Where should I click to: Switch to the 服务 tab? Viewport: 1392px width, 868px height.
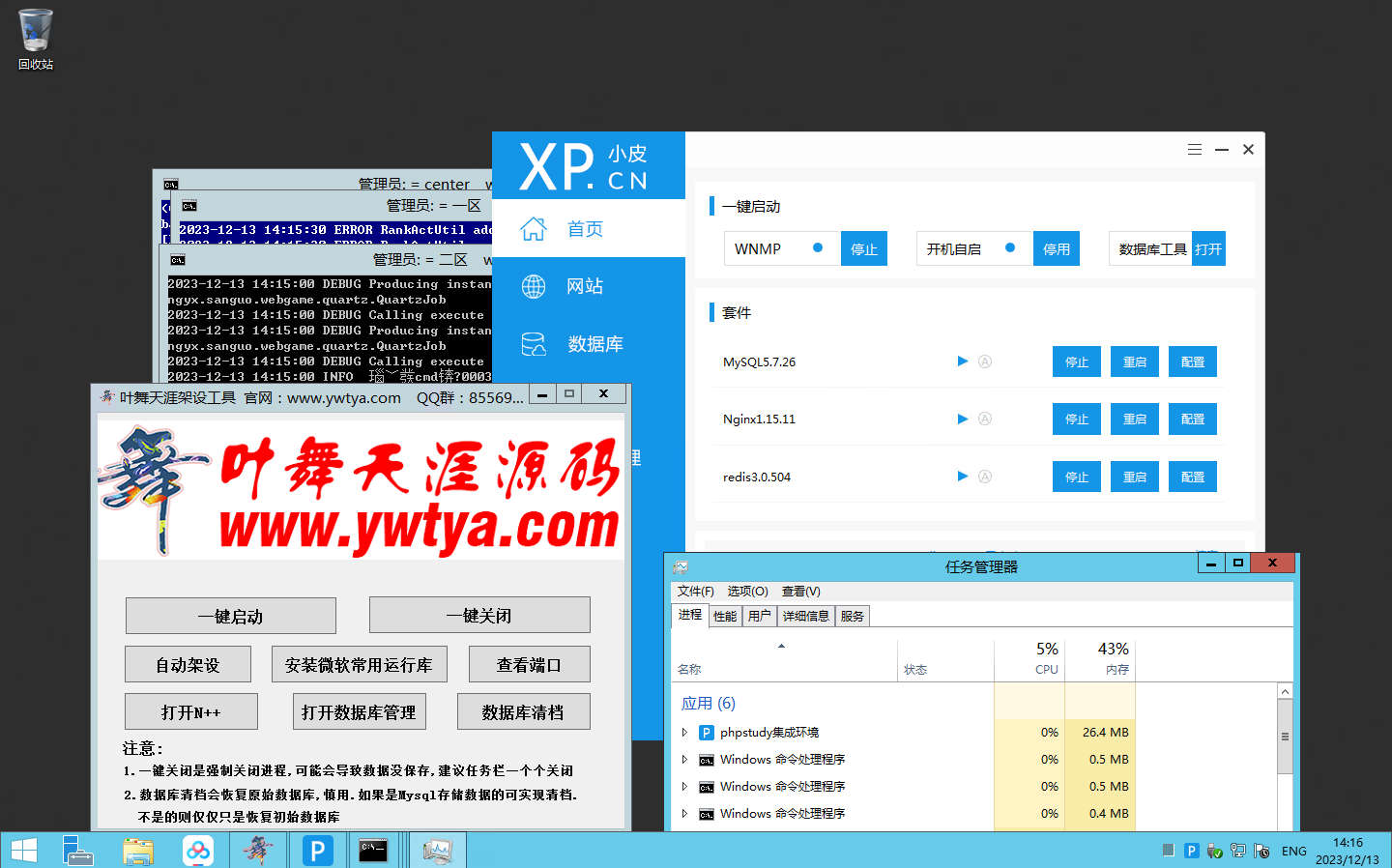[x=853, y=616]
